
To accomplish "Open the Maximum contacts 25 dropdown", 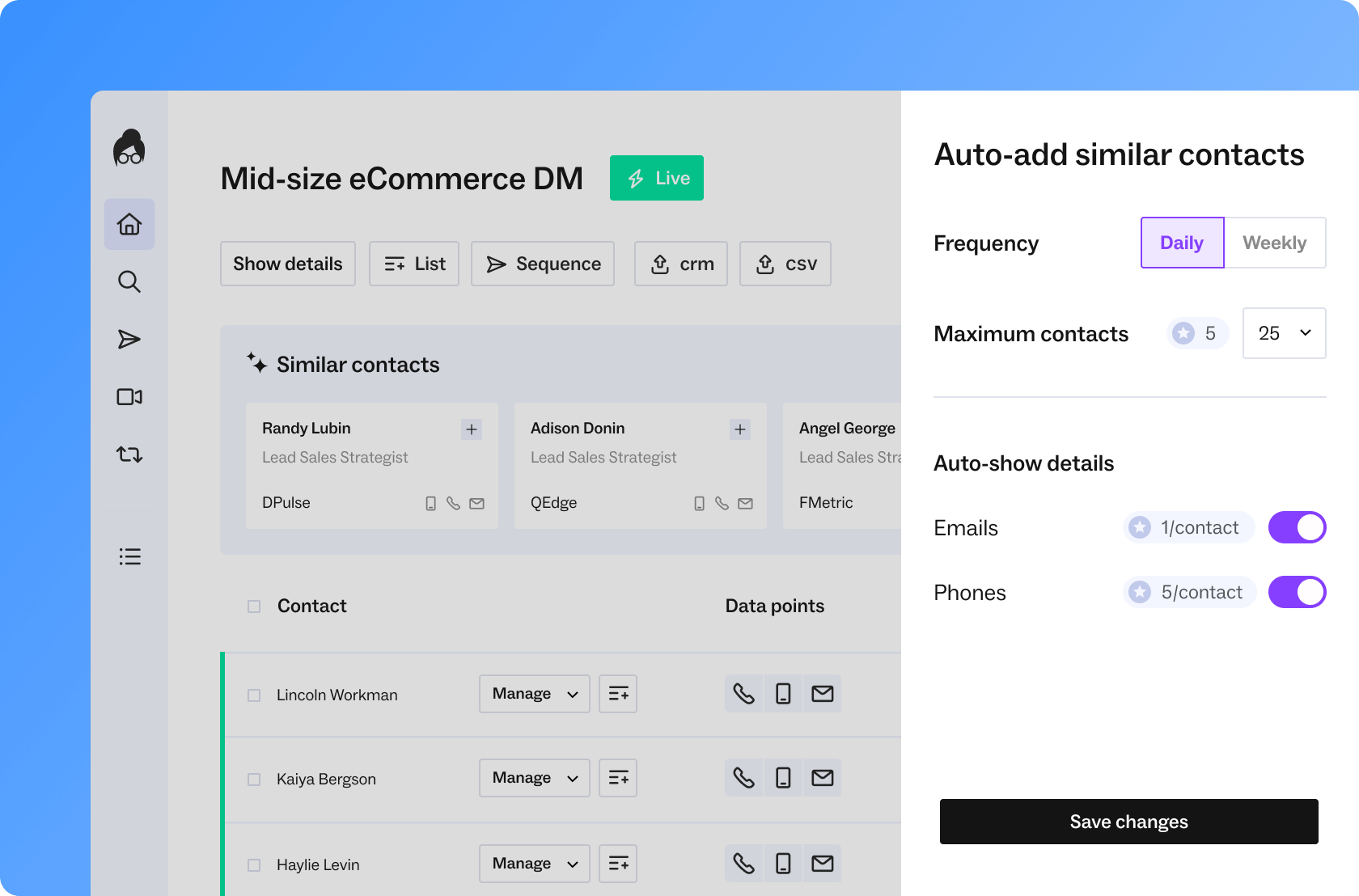I will click(1284, 333).
